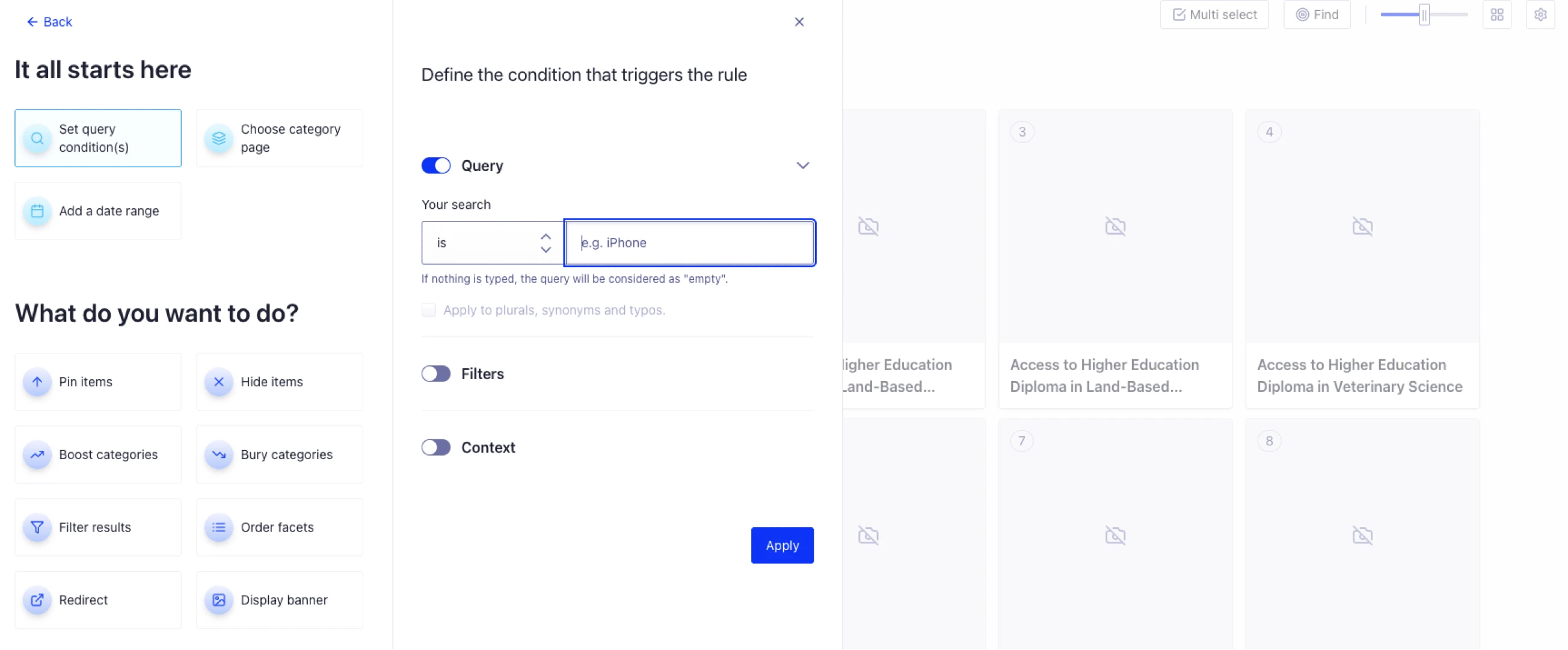Collapse the Query section chevron

[x=803, y=165]
